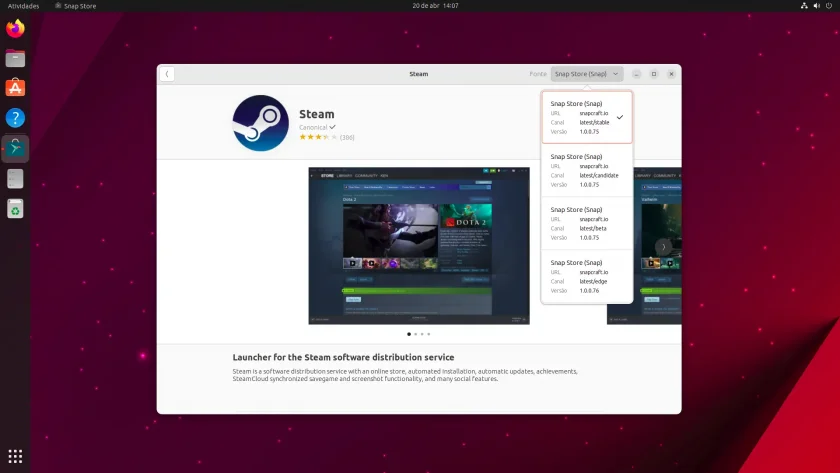Open the Help question mark icon
The width and height of the screenshot is (840, 473).
[15, 118]
